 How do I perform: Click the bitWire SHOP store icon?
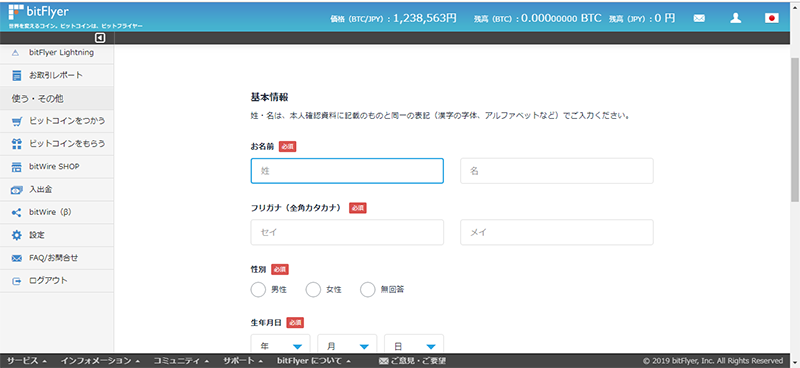click(17, 167)
